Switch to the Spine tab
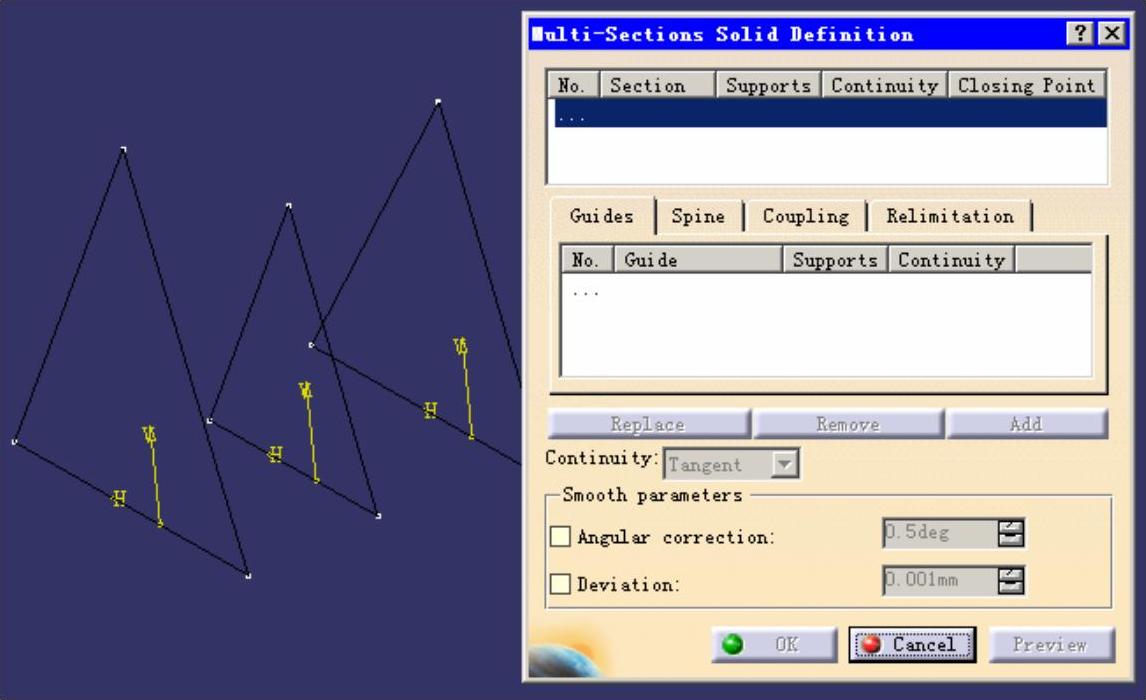The image size is (1146, 700). (698, 216)
